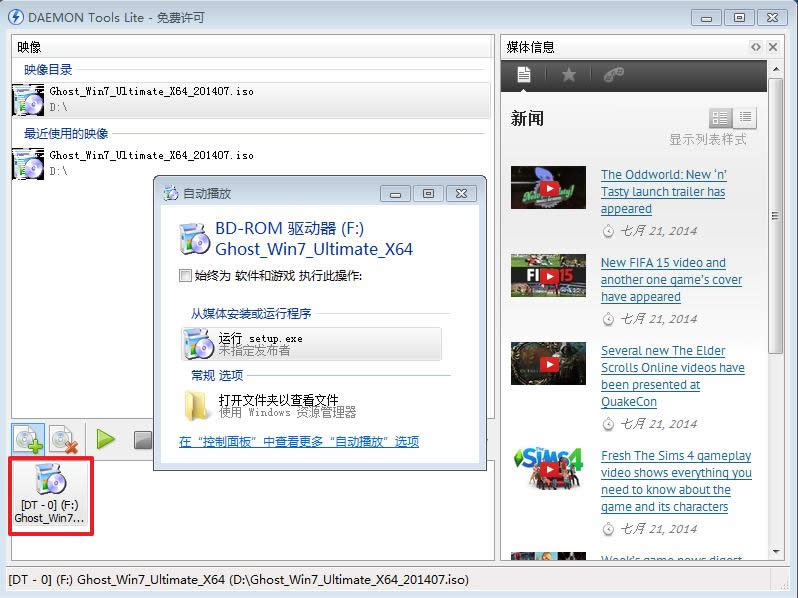Open the news document tab icon
Image resolution: width=798 pixels, height=598 pixels.
pyautogui.click(x=523, y=75)
